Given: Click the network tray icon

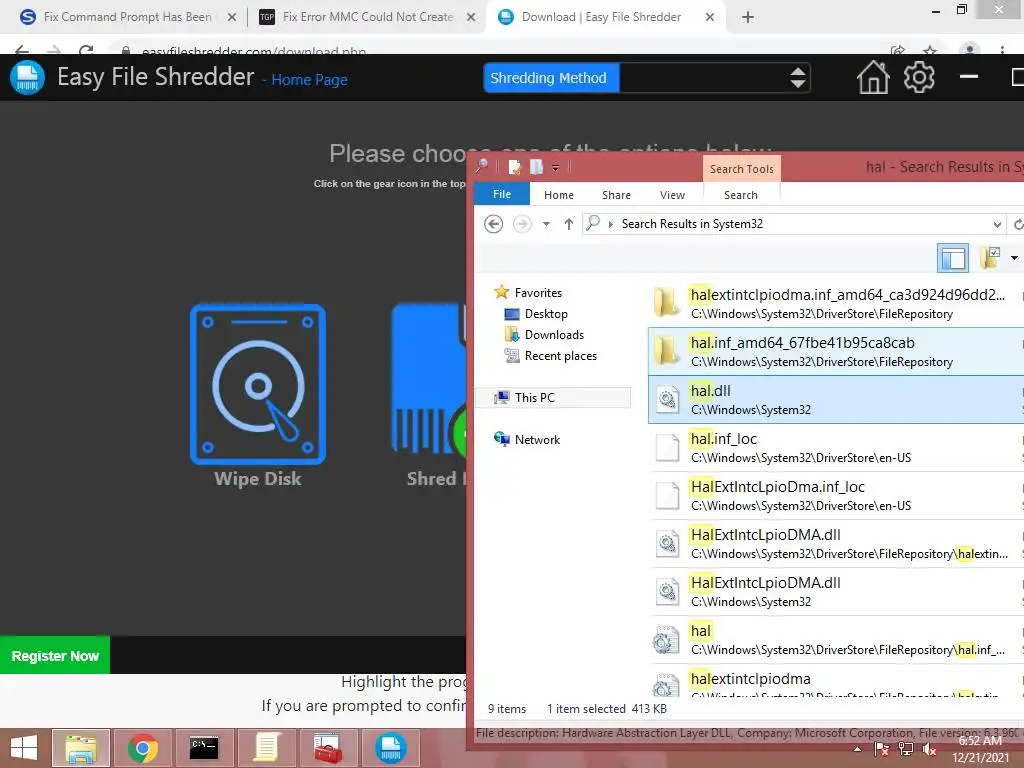Looking at the screenshot, I should (906, 750).
